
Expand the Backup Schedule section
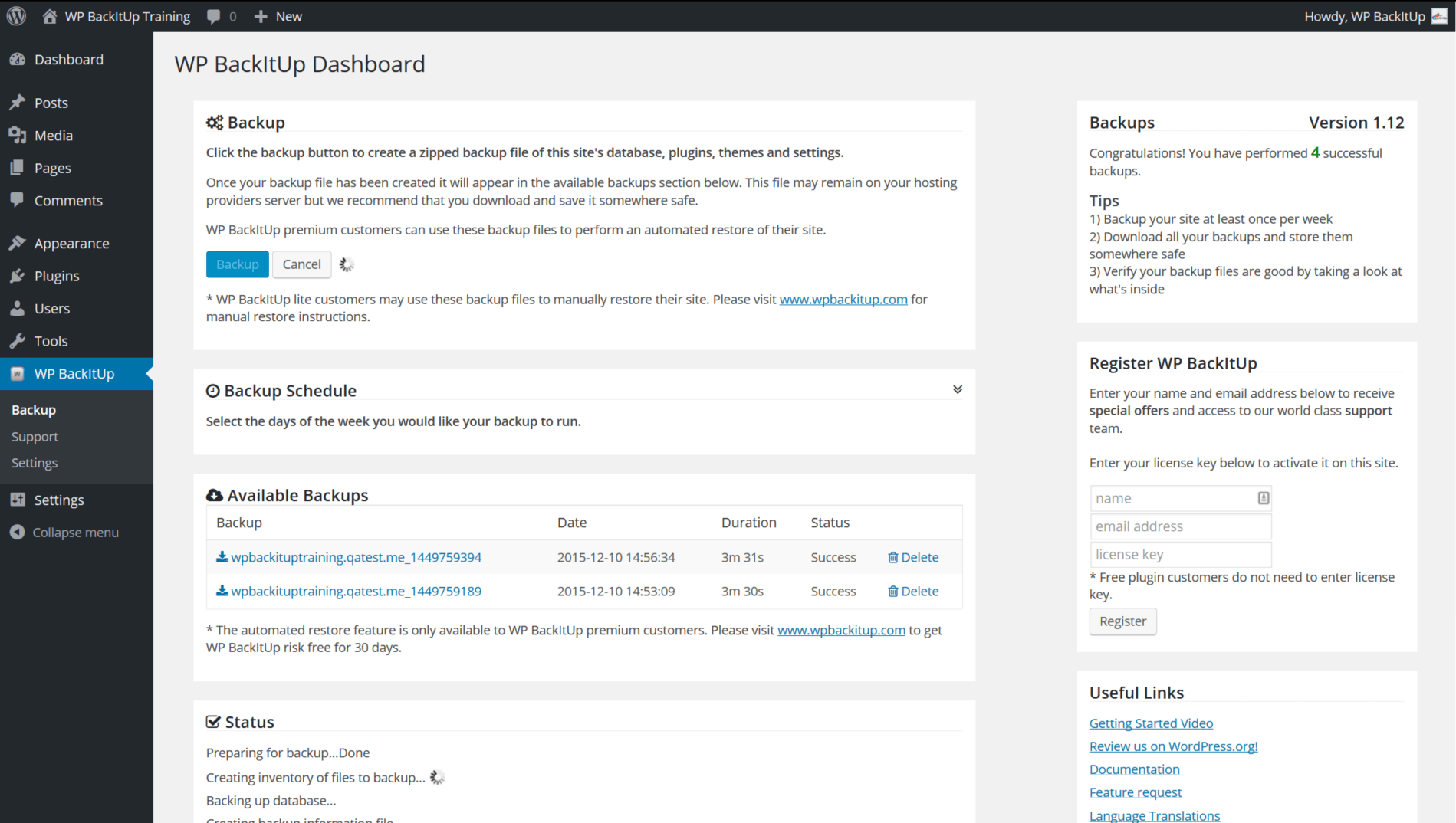(x=957, y=389)
